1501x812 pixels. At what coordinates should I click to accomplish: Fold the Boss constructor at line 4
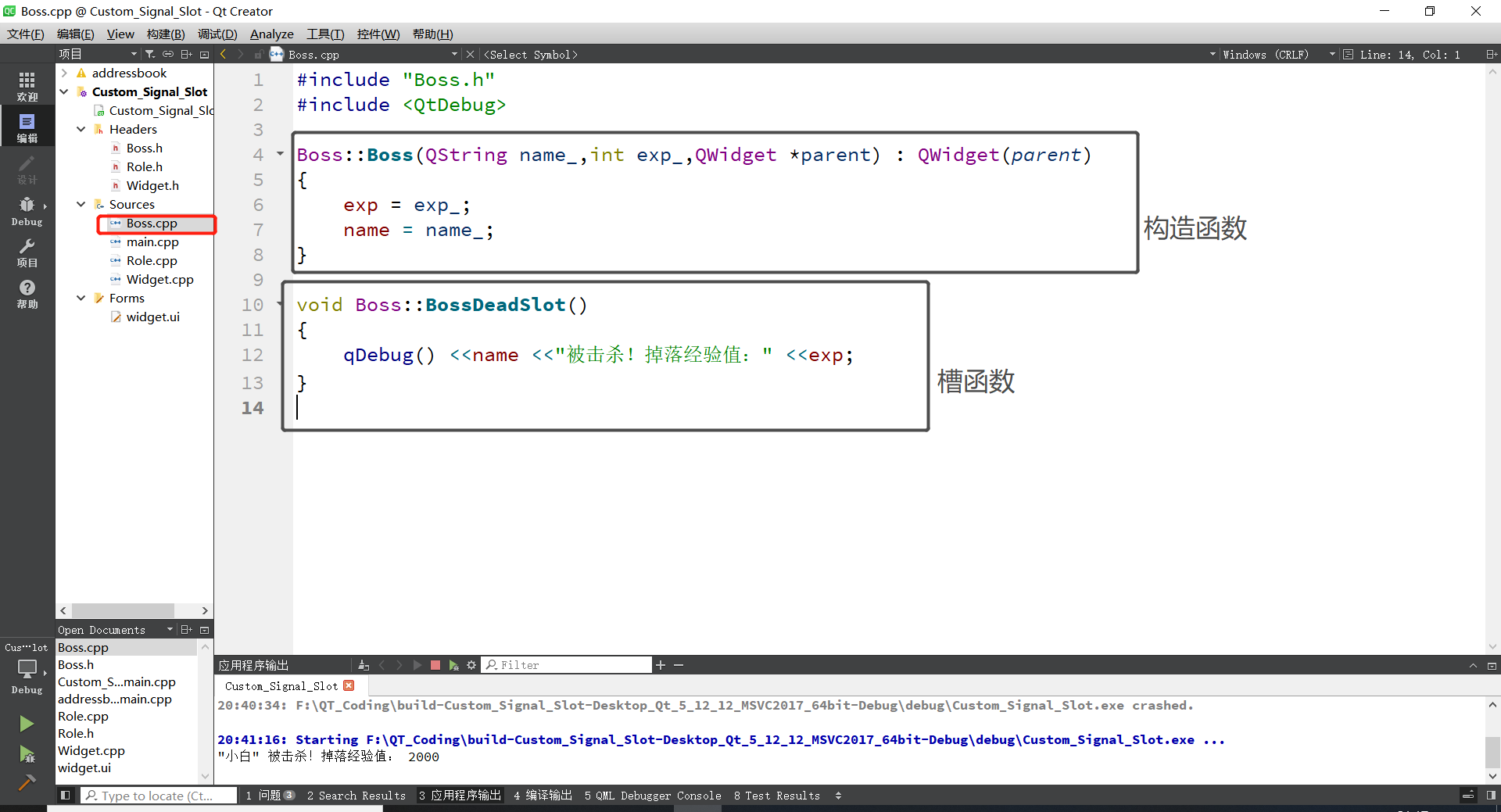click(x=280, y=154)
